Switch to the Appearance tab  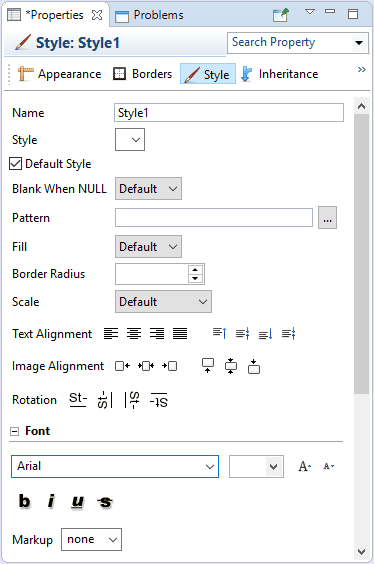(59, 74)
